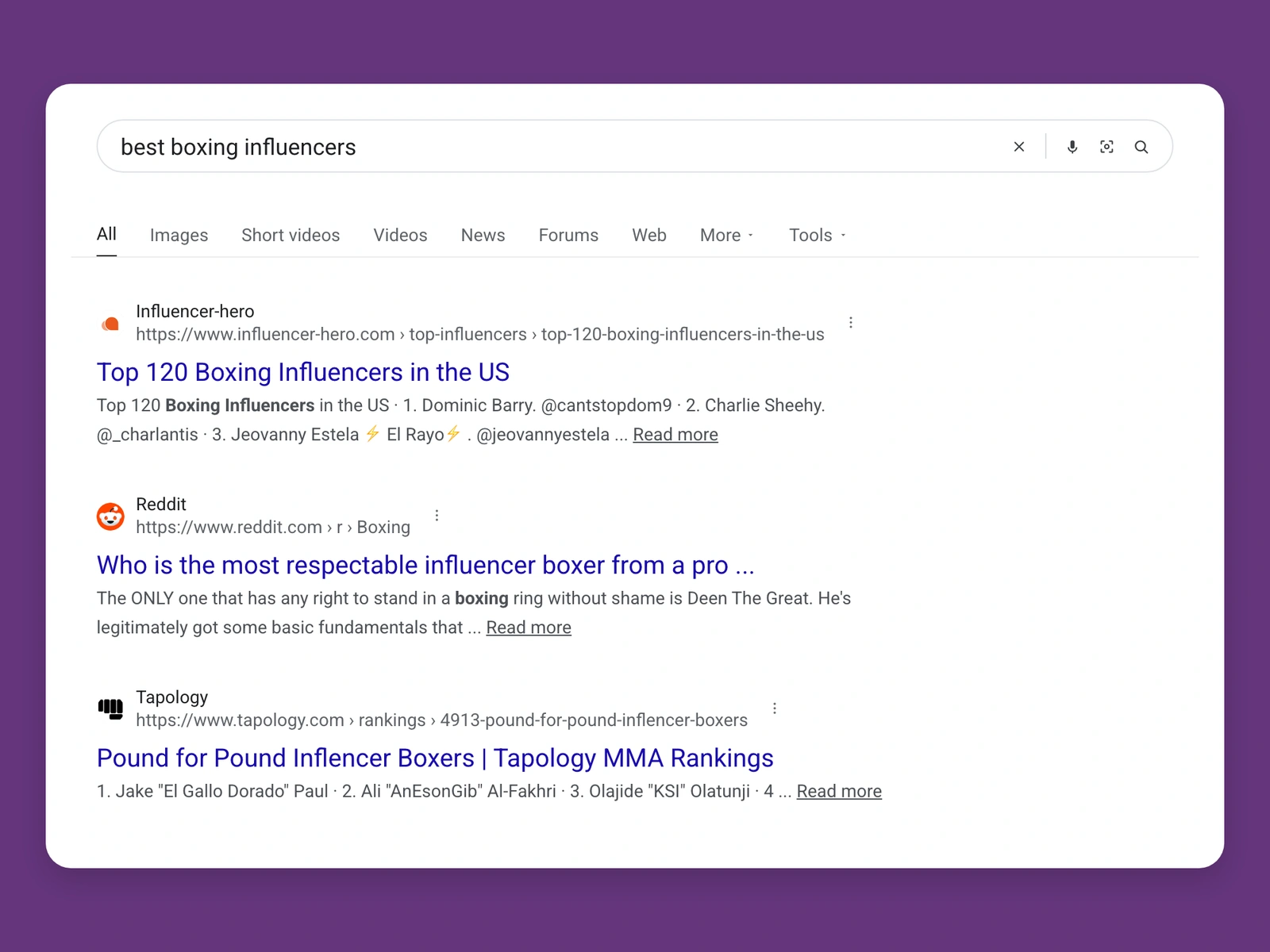The height and width of the screenshot is (952, 1270).
Task: Open 'Pound for Pound Inflencer Boxers' Tapology link
Action: coord(435,758)
